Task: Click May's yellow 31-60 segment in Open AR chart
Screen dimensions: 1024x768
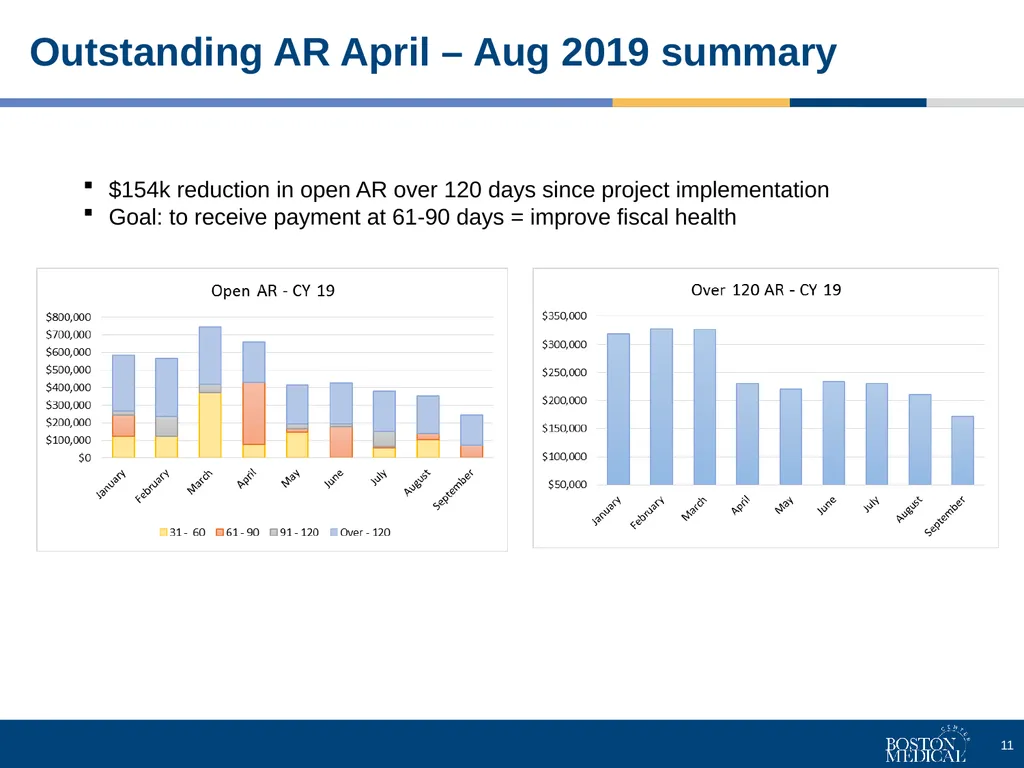Action: (x=297, y=445)
